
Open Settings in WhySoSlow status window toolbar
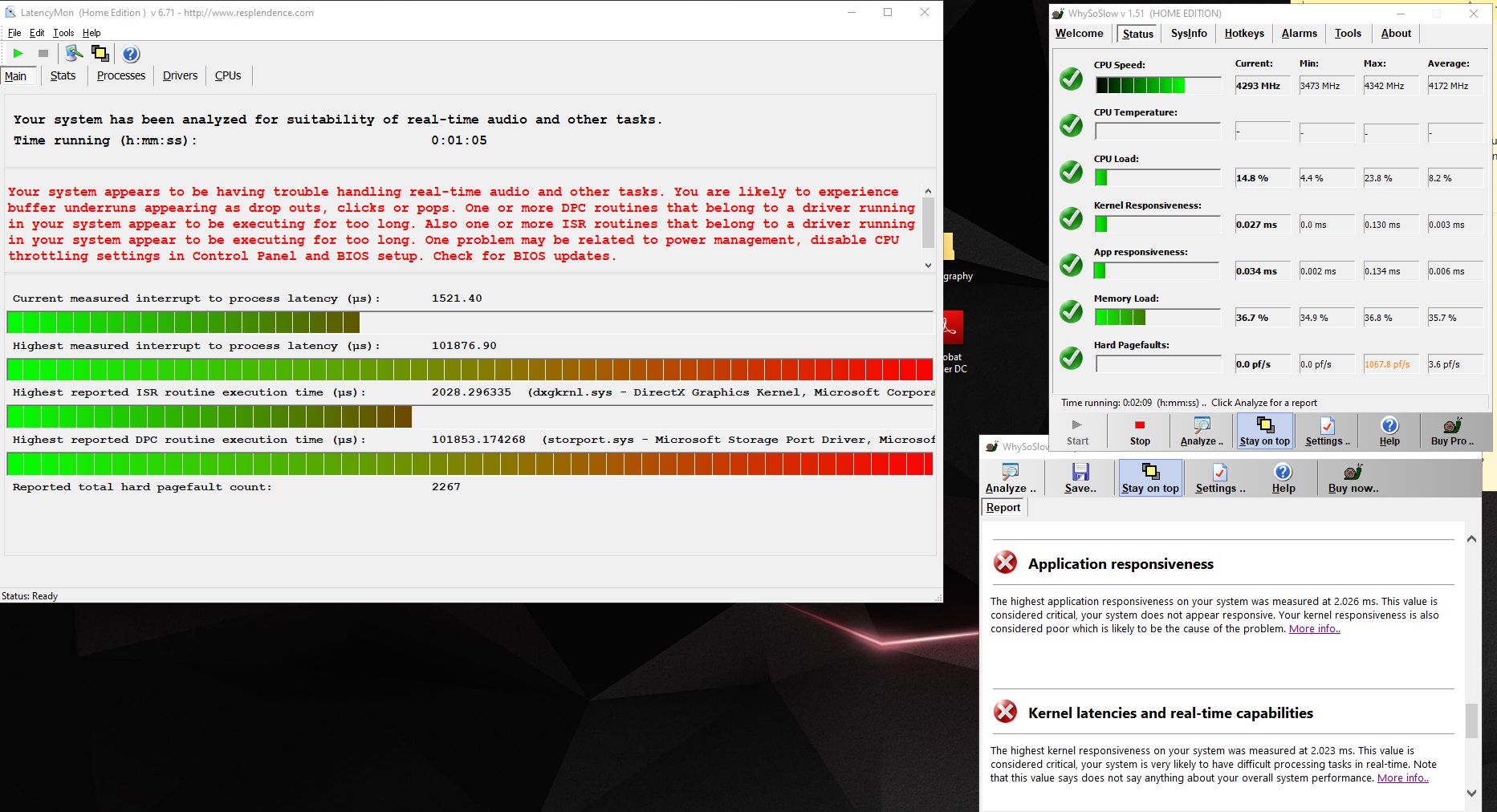1327,432
